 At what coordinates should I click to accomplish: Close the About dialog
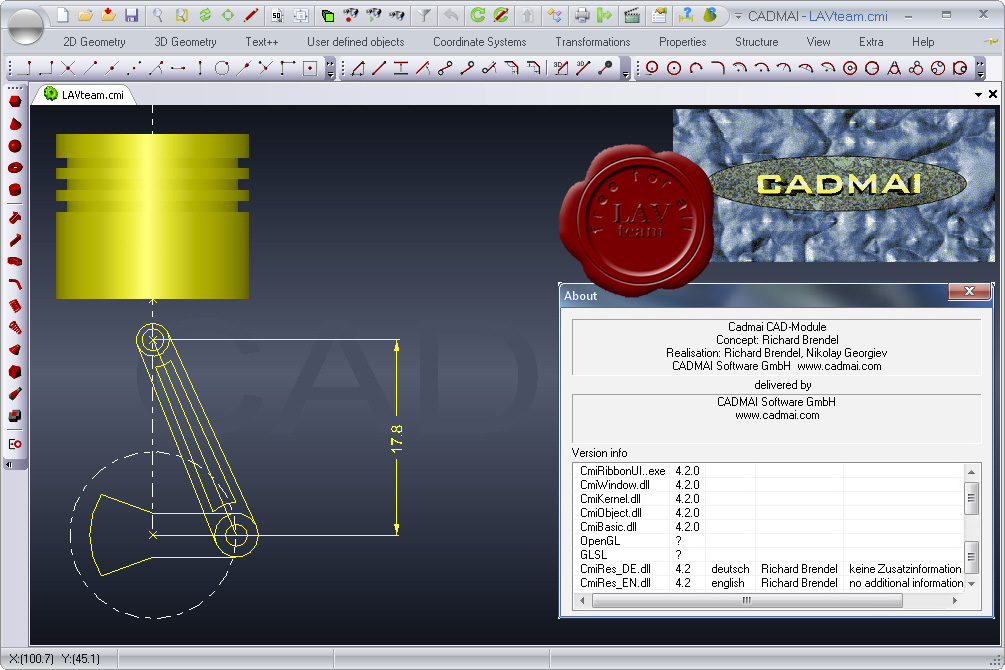pos(970,291)
